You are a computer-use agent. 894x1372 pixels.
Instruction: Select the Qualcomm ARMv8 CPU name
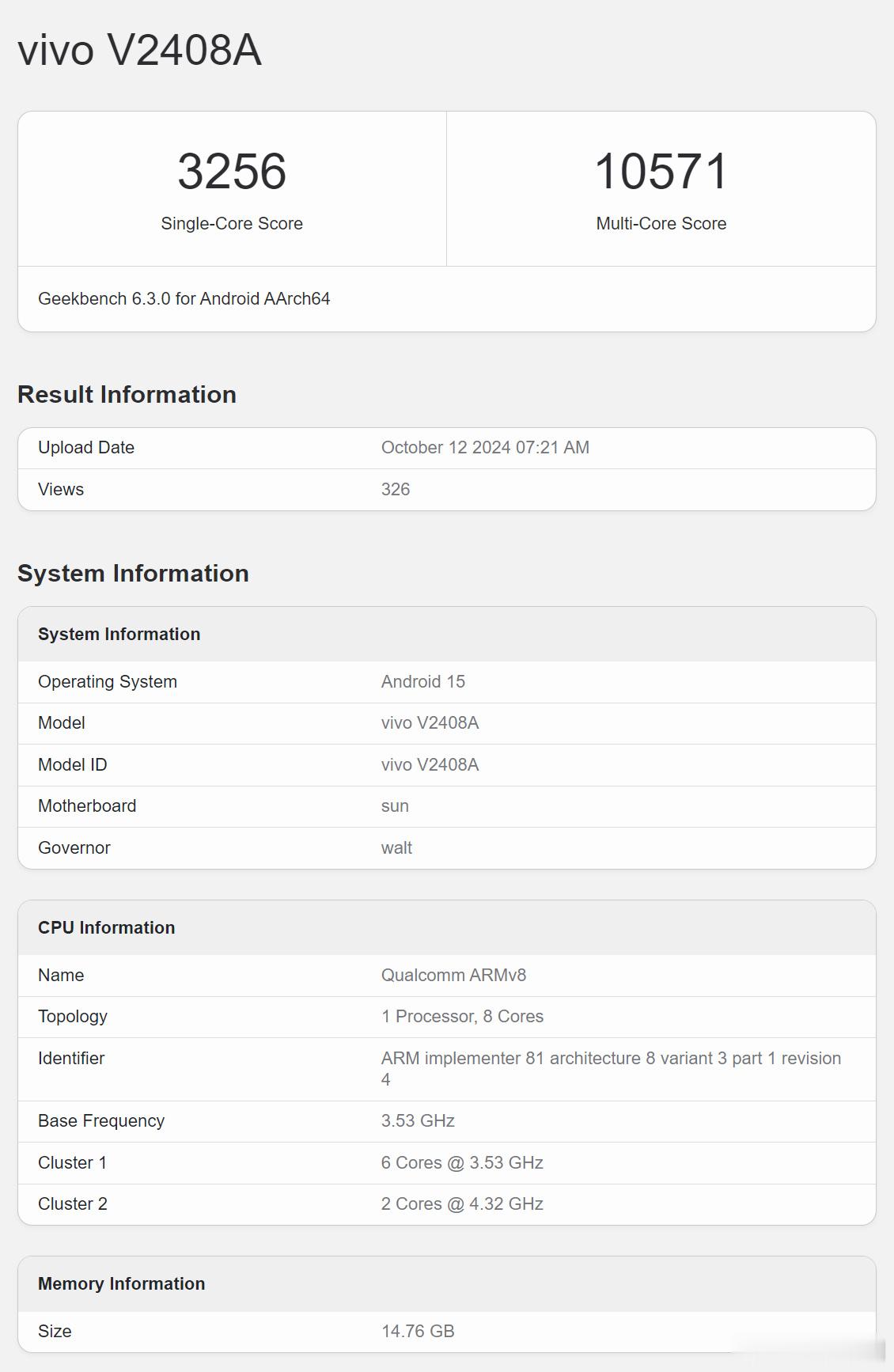(x=454, y=976)
